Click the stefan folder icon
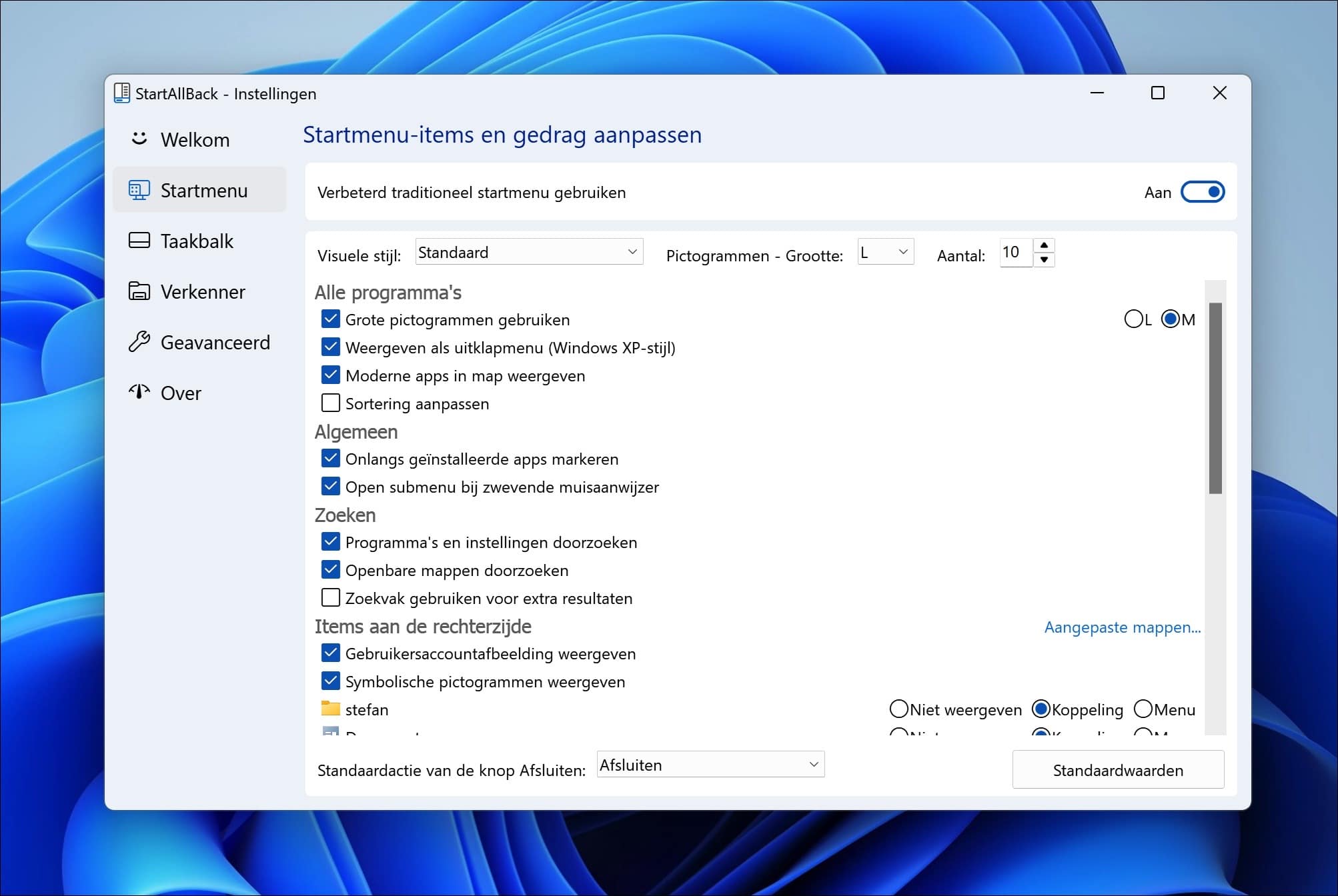The height and width of the screenshot is (896, 1338). click(330, 709)
